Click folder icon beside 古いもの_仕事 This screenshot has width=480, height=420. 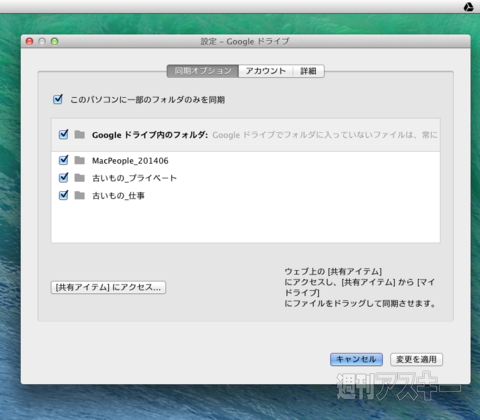coord(79,195)
